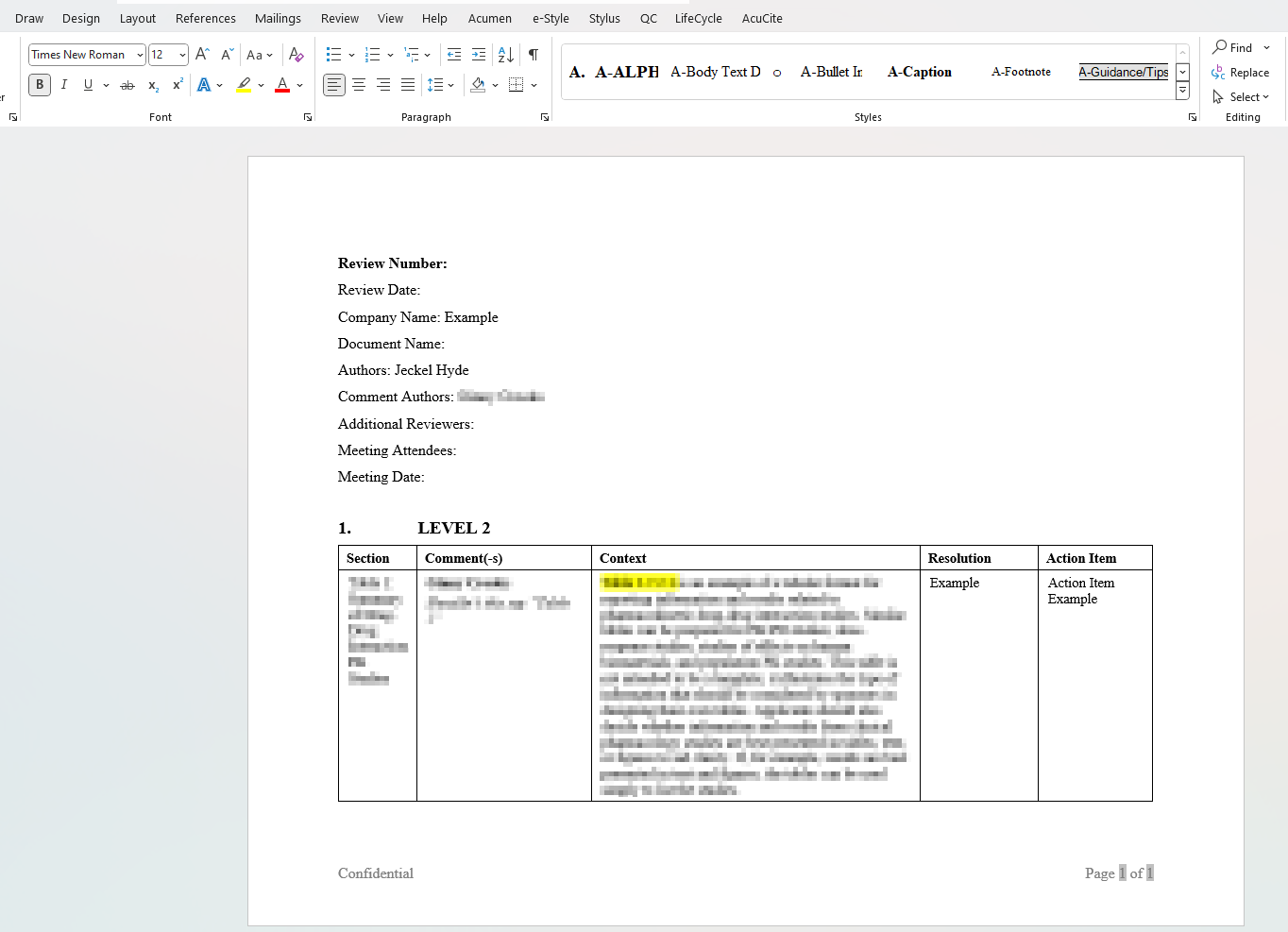1288x932 pixels.
Task: Open the Design tab
Action: (x=81, y=18)
